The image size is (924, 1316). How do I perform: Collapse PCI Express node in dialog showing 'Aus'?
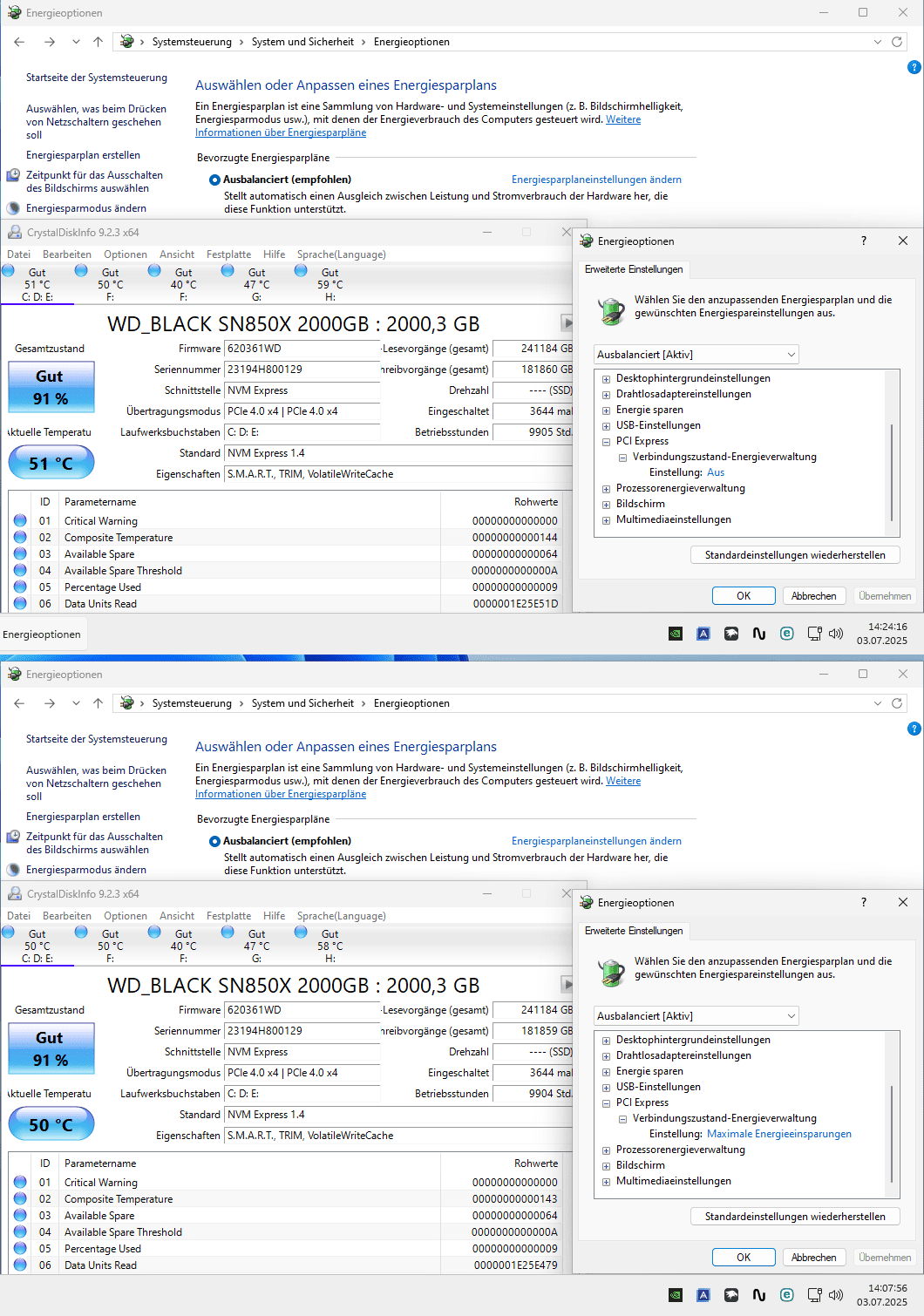coord(606,442)
